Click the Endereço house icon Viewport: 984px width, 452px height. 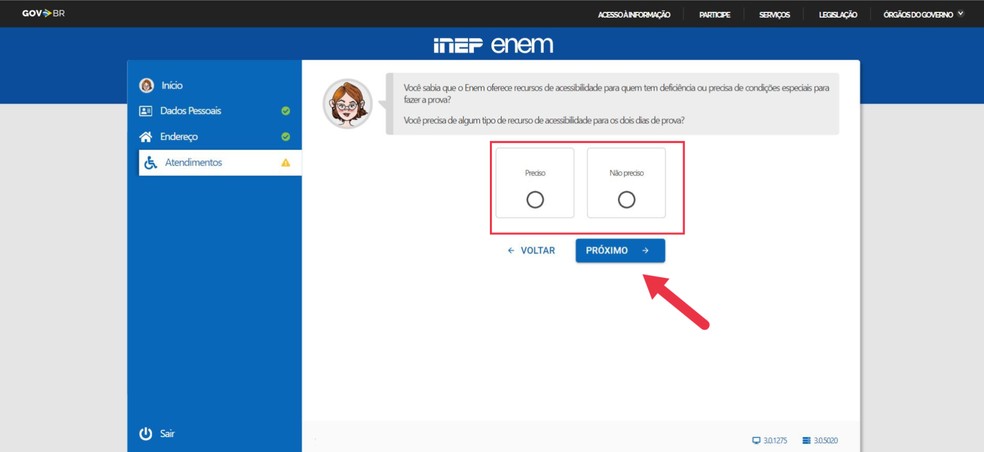coord(146,136)
